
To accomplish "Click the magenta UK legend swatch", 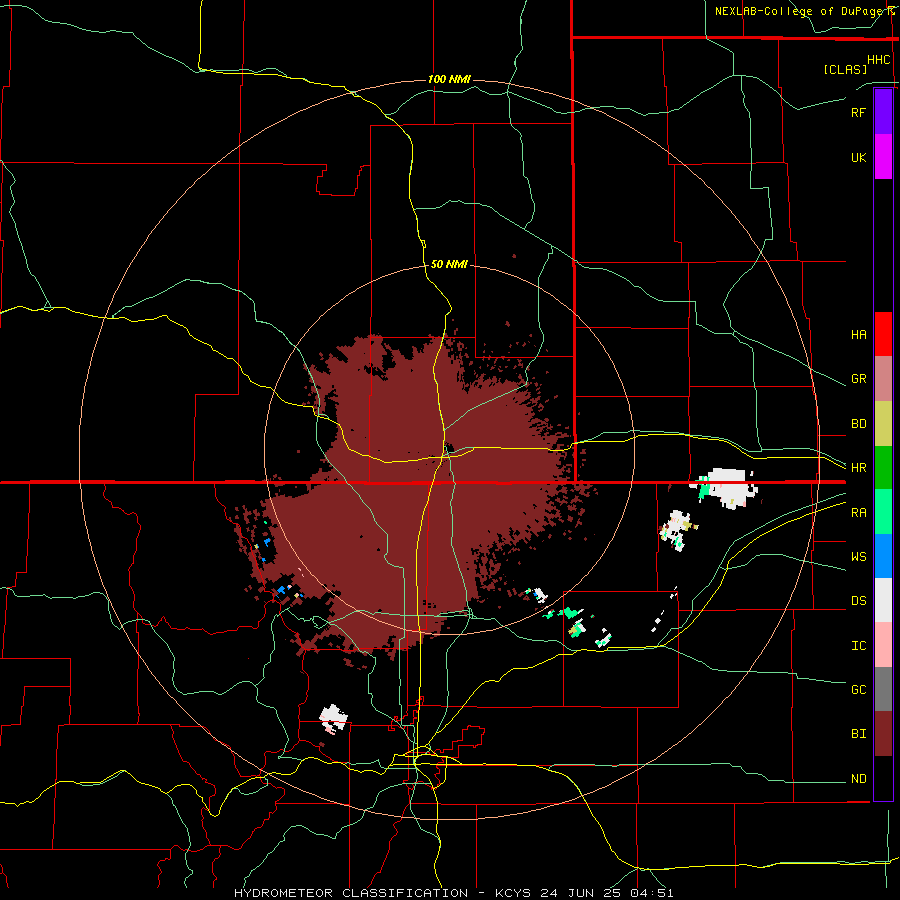I will pos(883,157).
